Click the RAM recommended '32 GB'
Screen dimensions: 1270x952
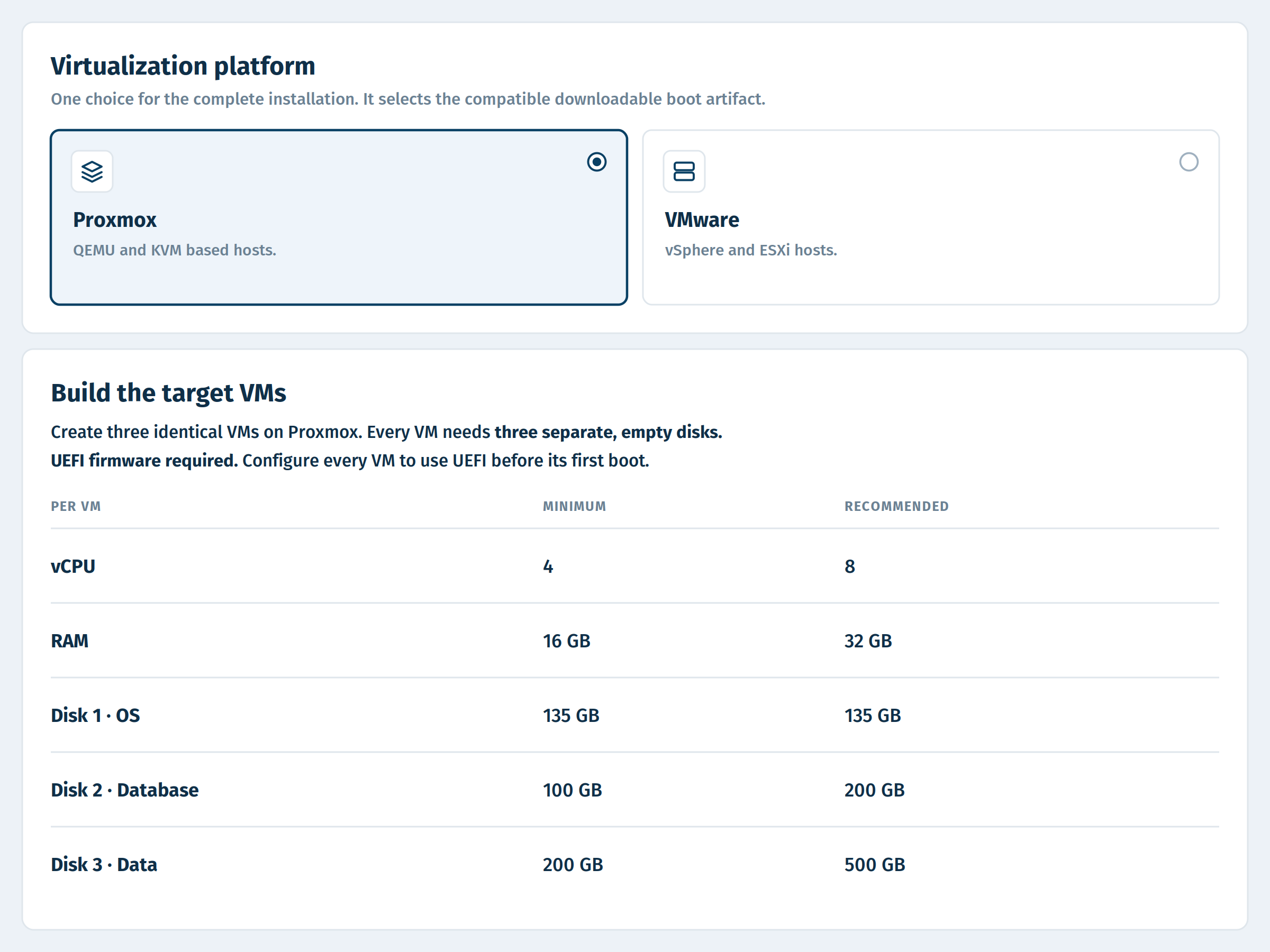pyautogui.click(x=868, y=641)
